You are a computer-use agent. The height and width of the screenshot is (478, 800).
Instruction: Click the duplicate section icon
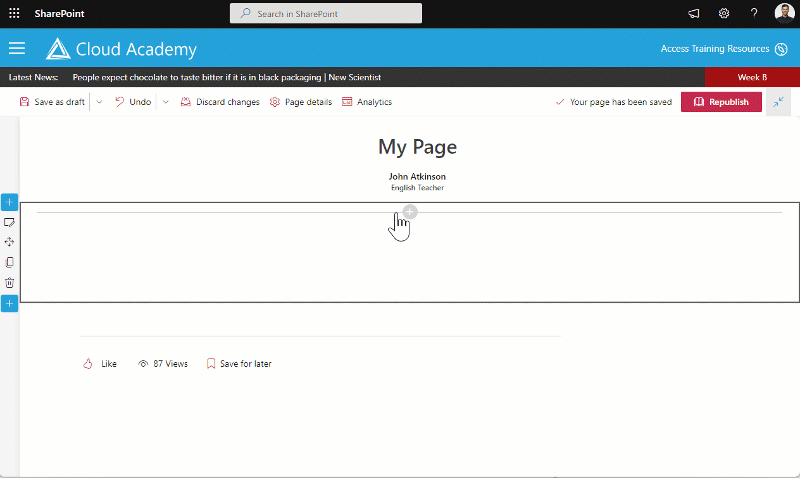(x=9, y=262)
